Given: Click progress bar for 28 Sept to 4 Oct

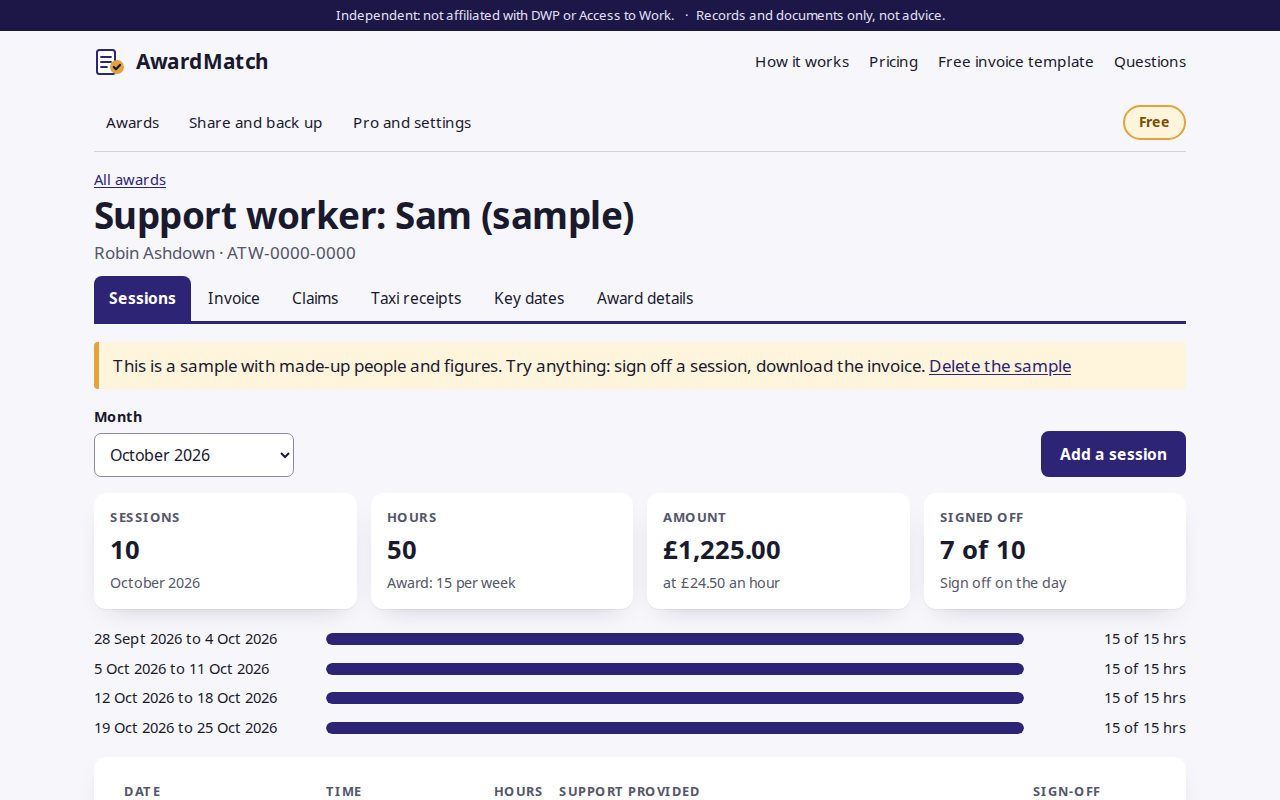Looking at the screenshot, I should 675,639.
